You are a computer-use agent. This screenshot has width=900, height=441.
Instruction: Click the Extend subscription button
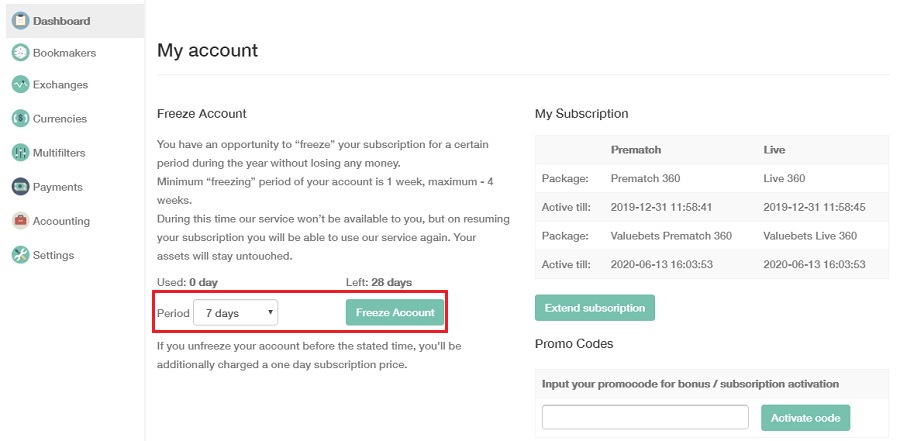595,308
